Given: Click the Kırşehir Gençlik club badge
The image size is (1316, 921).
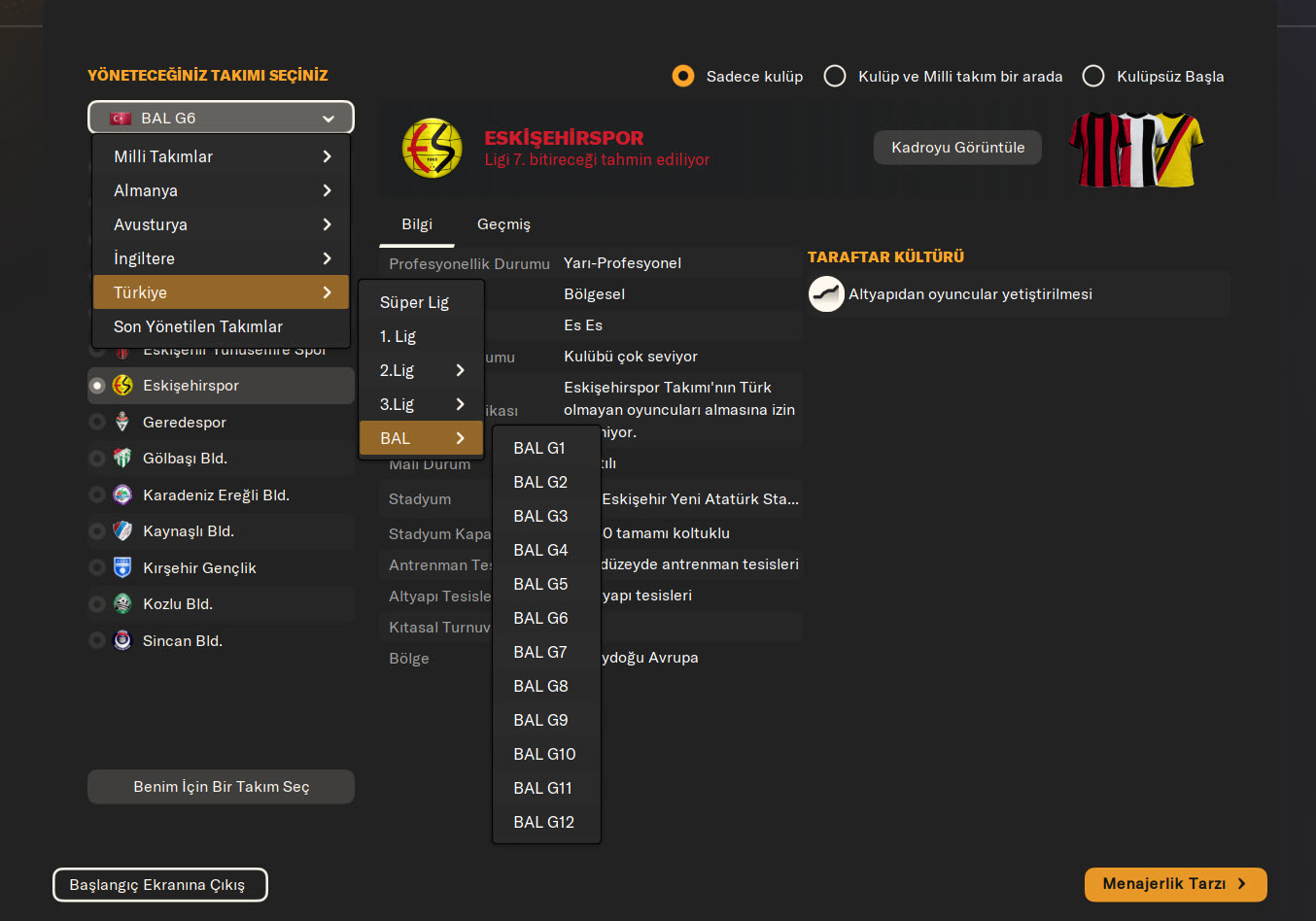Looking at the screenshot, I should [x=122, y=567].
